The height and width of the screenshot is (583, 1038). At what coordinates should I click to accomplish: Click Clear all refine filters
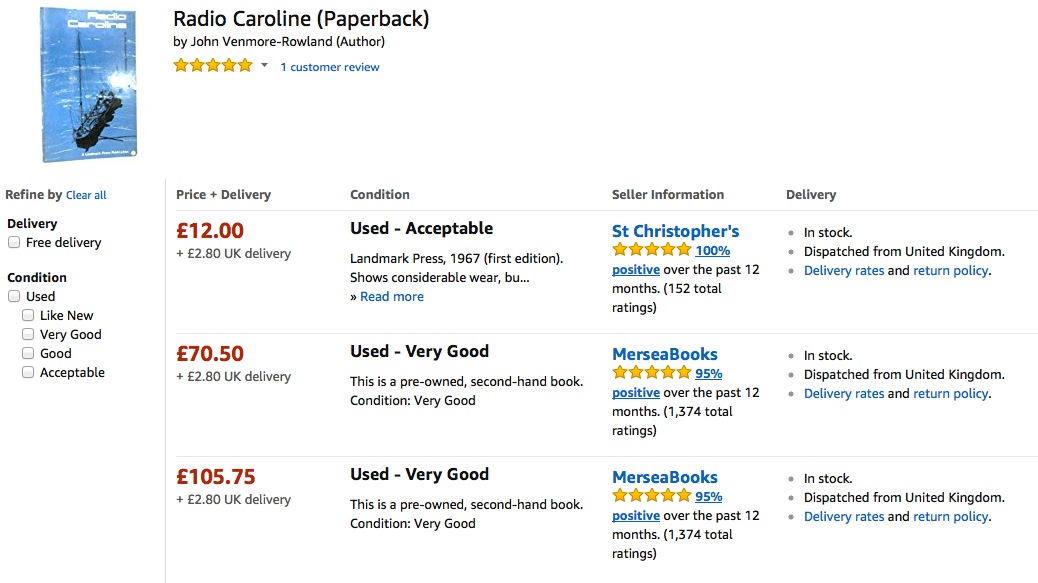86,196
